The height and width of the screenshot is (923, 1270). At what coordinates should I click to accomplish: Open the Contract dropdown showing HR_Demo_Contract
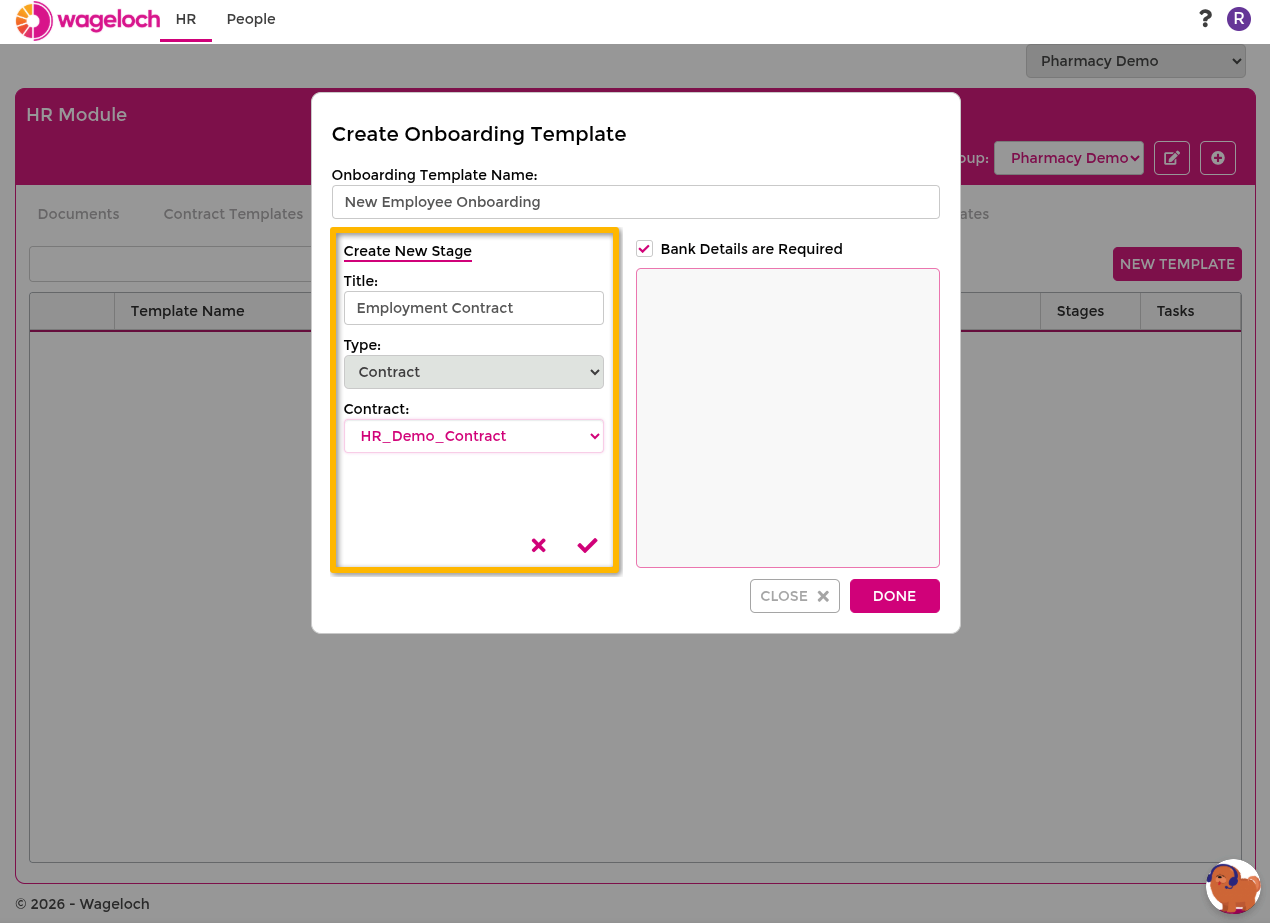(x=474, y=436)
